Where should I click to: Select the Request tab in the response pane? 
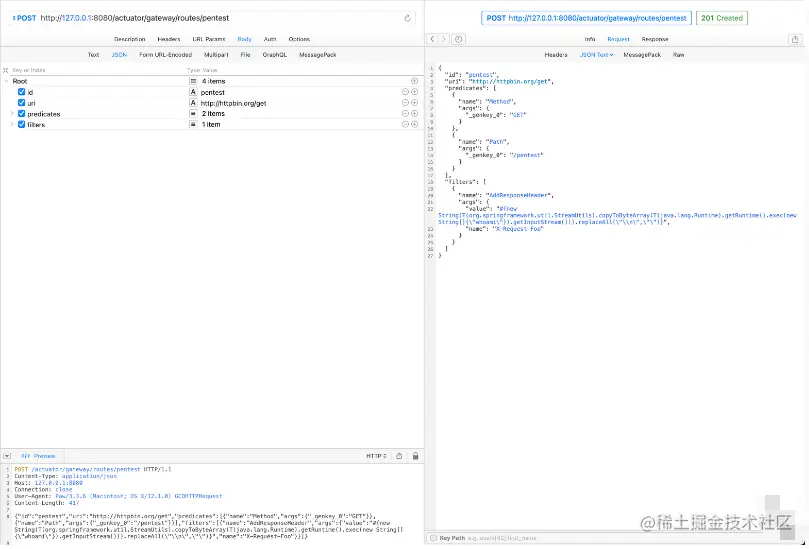(x=619, y=39)
